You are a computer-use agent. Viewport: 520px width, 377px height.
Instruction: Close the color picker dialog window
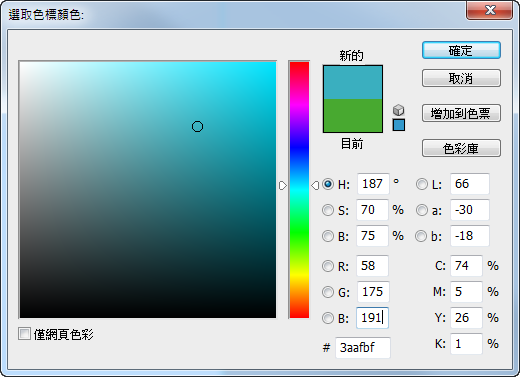[489, 11]
